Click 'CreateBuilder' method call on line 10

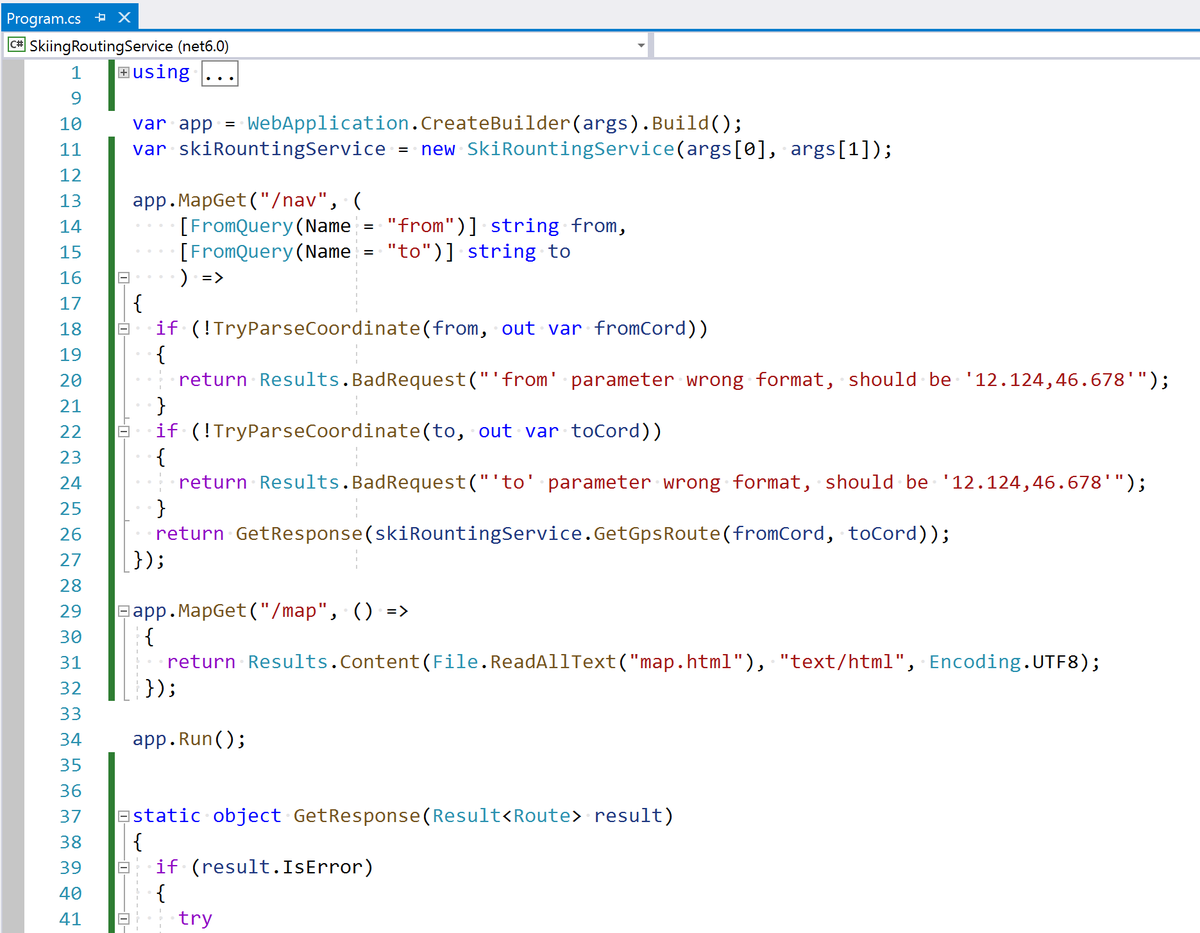pyautogui.click(x=496, y=123)
